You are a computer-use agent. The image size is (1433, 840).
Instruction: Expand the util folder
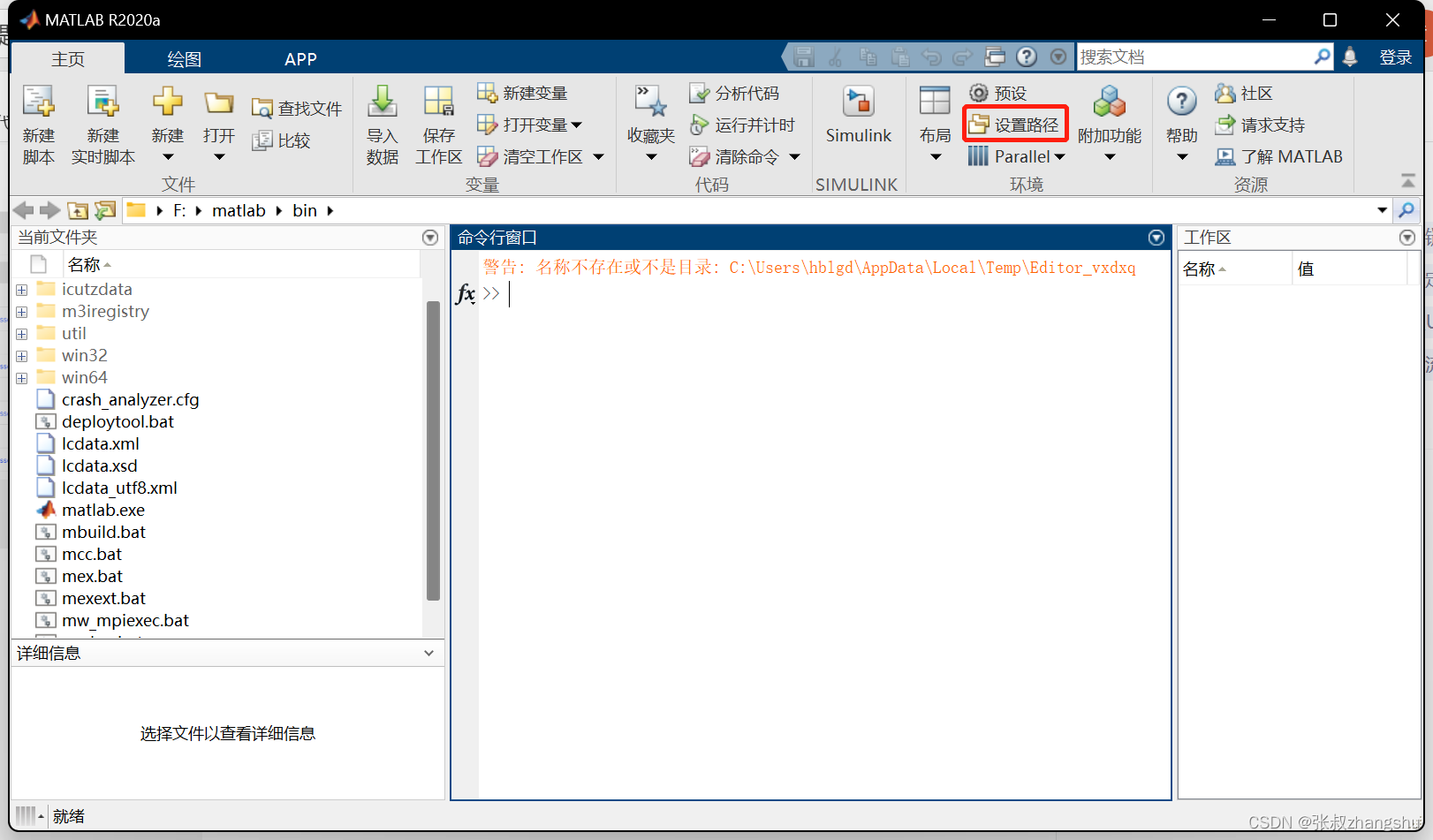tap(22, 334)
